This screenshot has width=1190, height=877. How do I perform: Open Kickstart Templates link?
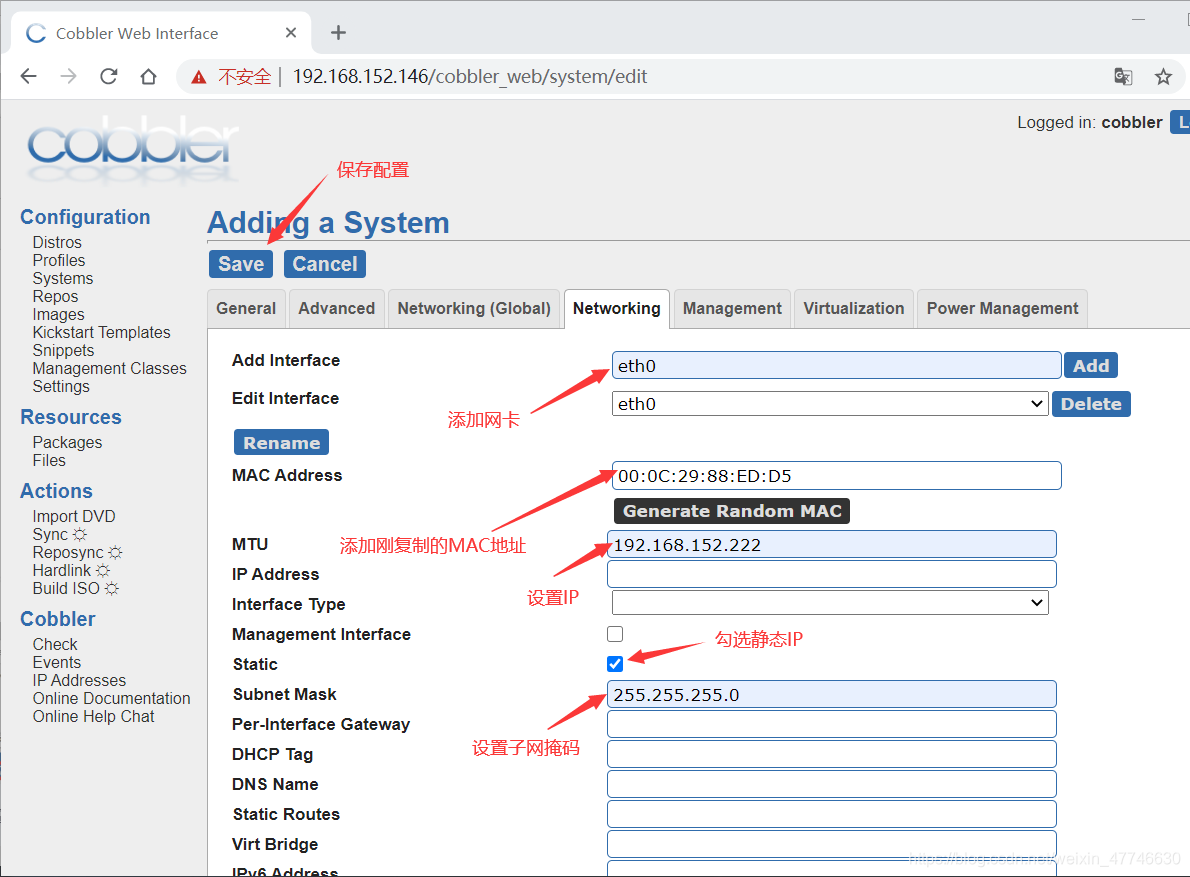tap(102, 332)
